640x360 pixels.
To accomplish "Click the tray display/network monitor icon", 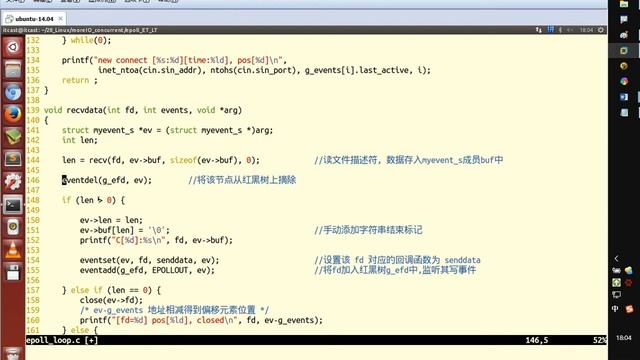I will point(616,294).
